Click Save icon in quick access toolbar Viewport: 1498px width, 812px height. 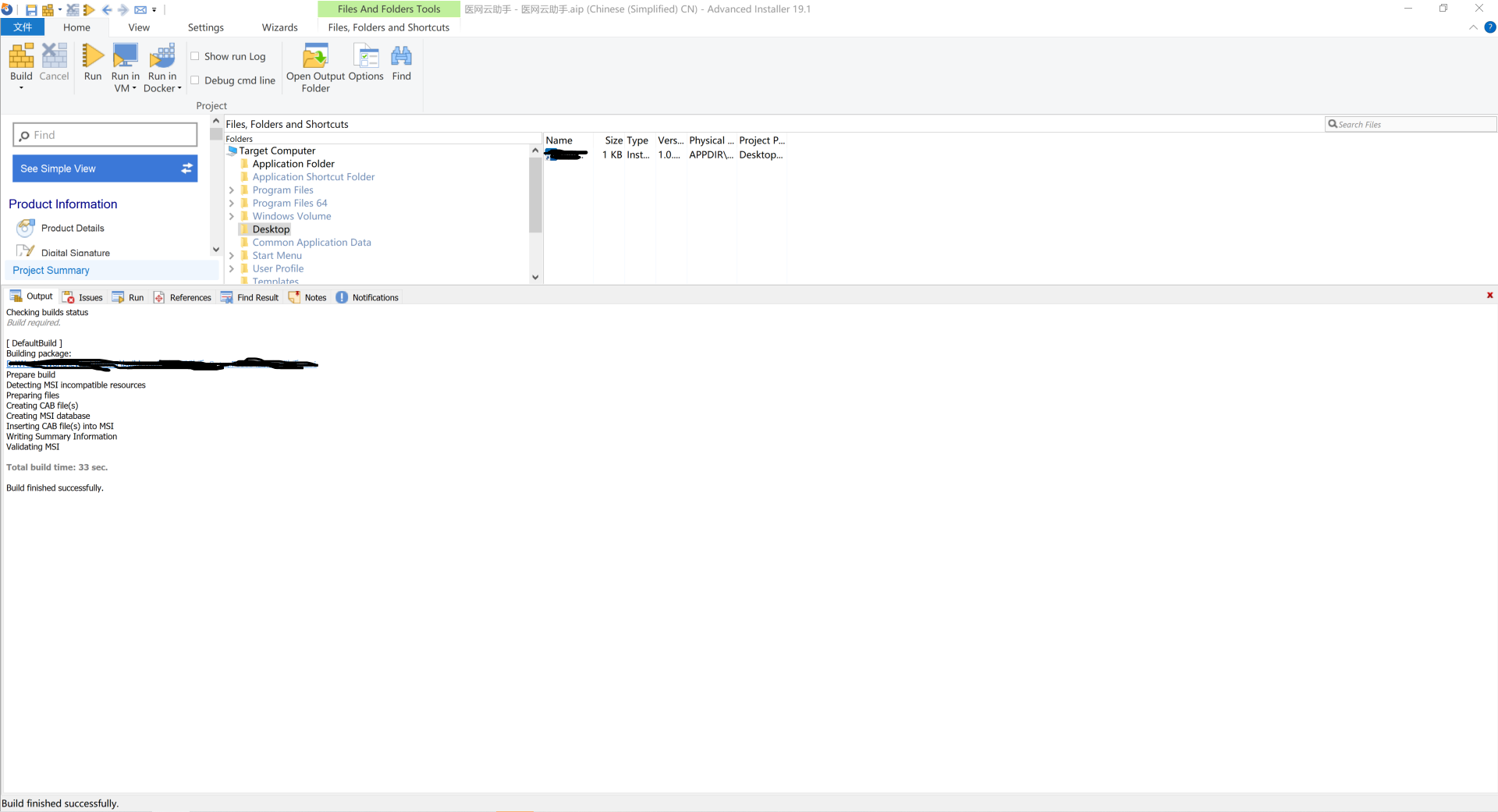click(x=31, y=9)
